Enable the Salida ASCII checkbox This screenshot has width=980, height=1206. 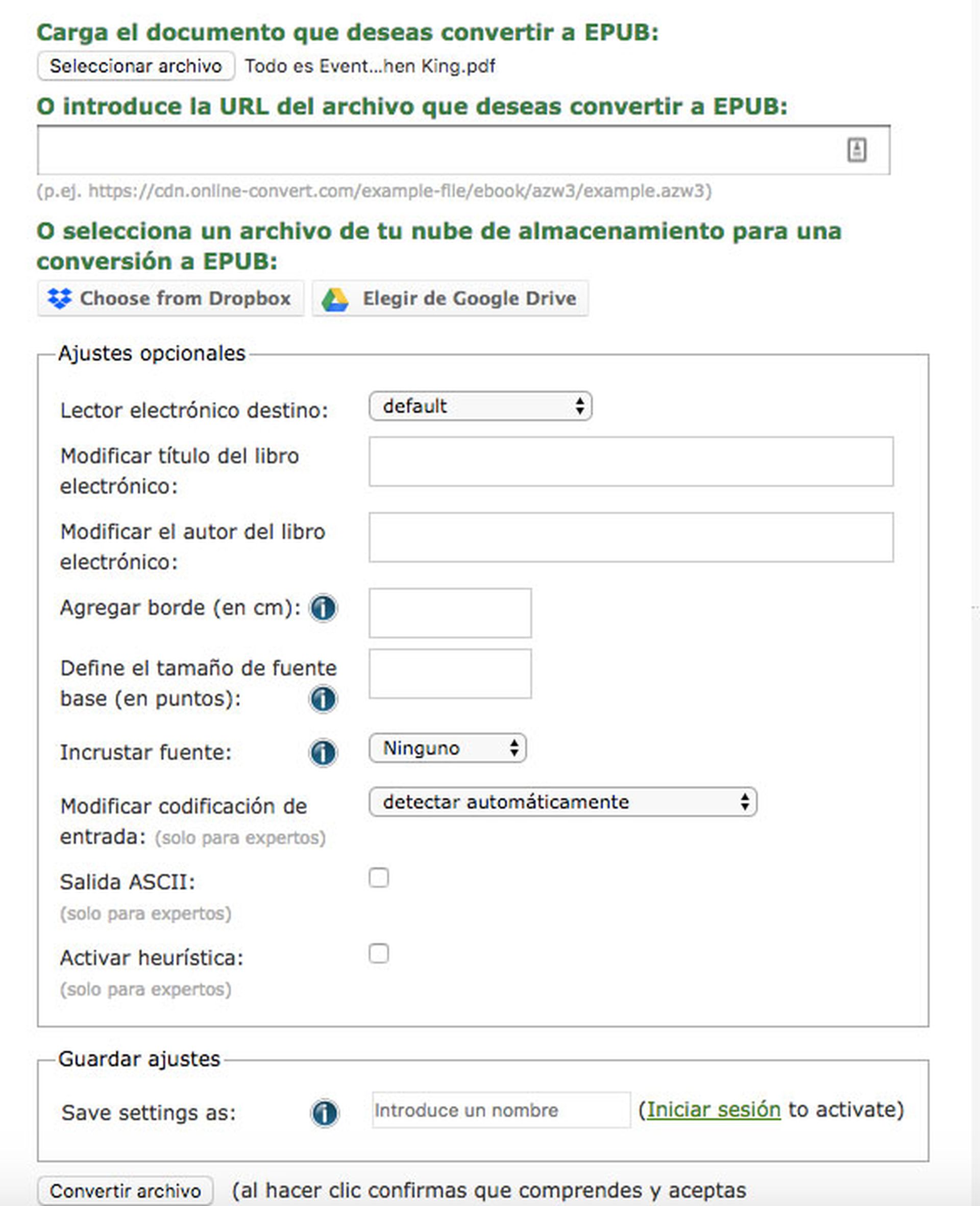click(x=379, y=878)
